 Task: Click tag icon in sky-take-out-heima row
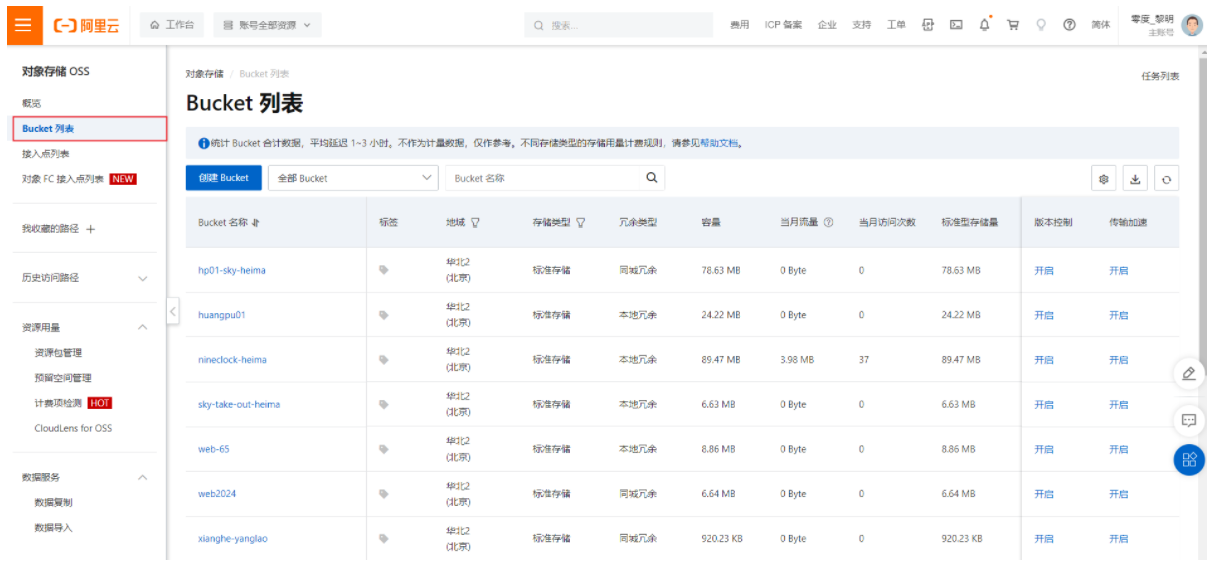pos(383,405)
